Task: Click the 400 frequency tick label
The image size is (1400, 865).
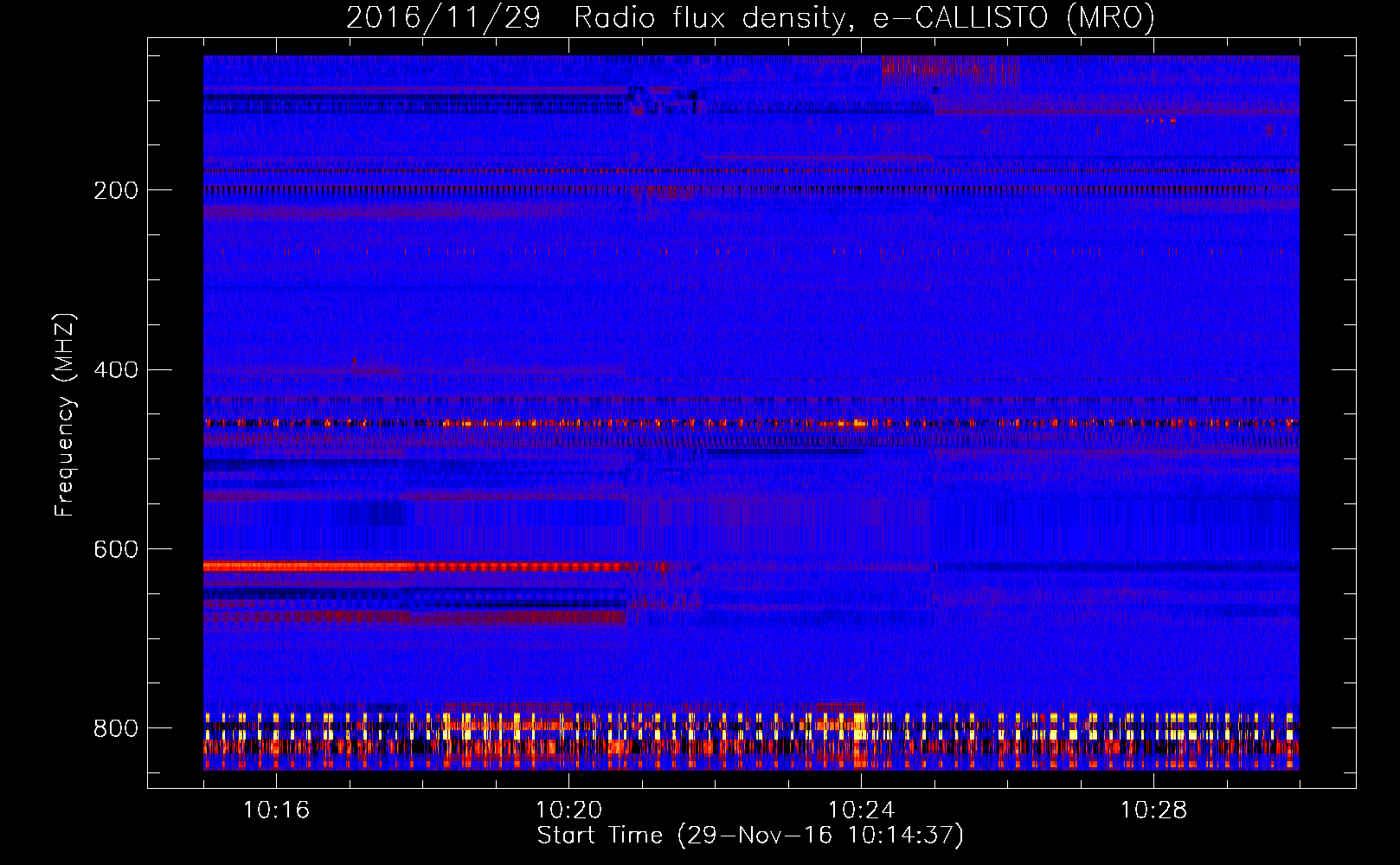Action: coord(116,370)
